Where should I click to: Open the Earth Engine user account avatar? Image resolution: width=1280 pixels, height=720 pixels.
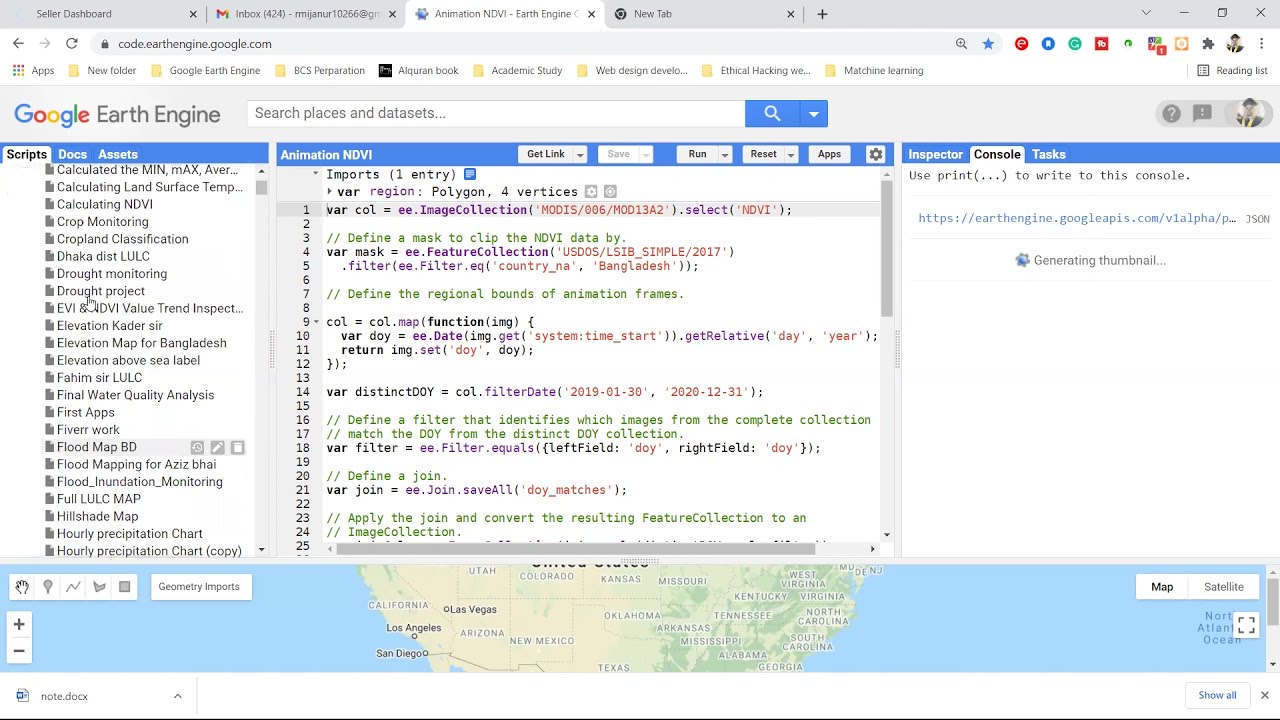click(x=1249, y=113)
